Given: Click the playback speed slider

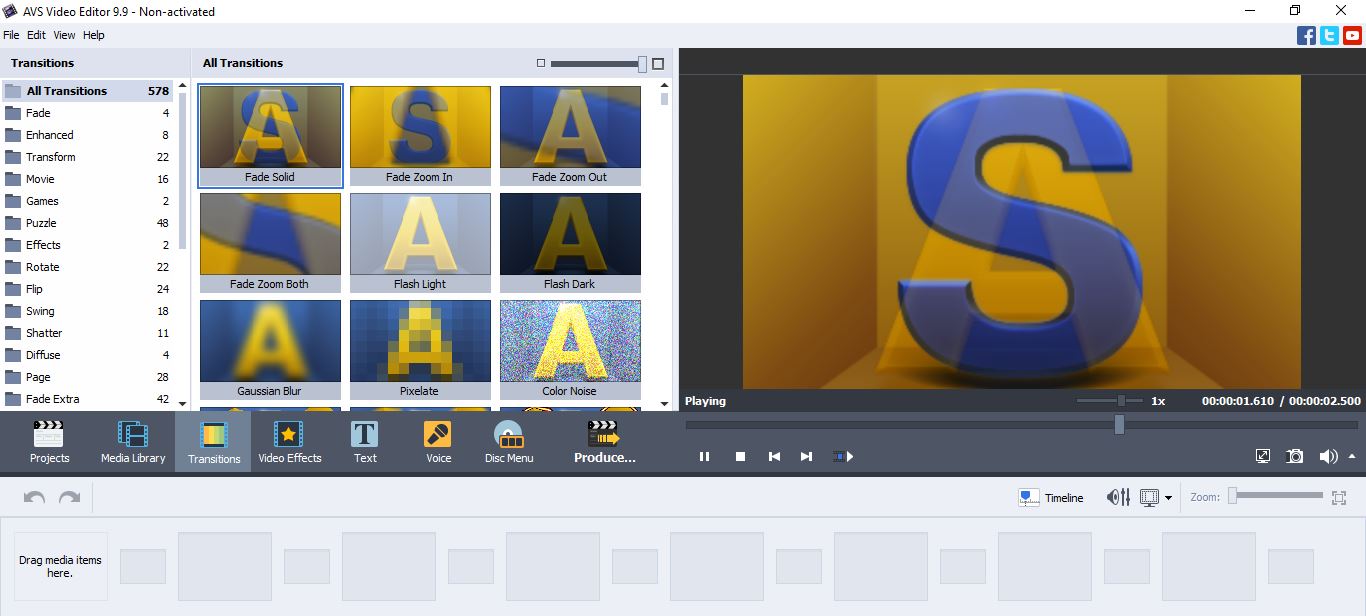Looking at the screenshot, I should tap(1109, 400).
